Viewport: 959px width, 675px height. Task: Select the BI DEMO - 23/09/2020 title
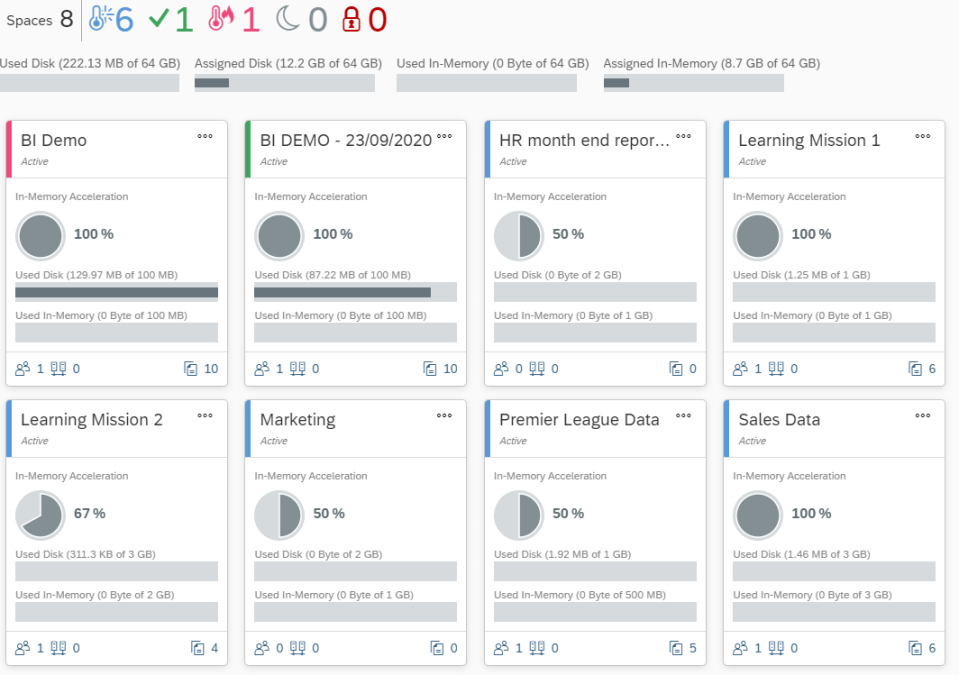345,141
